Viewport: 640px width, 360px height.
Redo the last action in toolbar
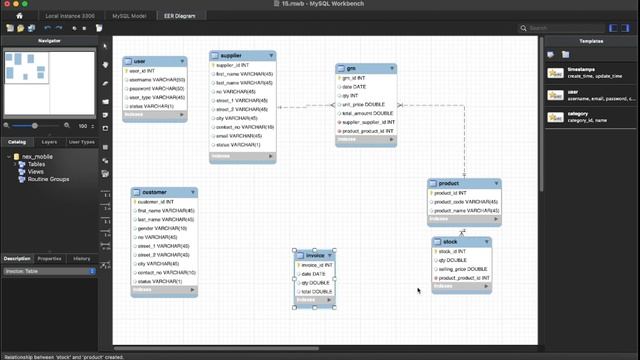pyautogui.click(x=59, y=28)
